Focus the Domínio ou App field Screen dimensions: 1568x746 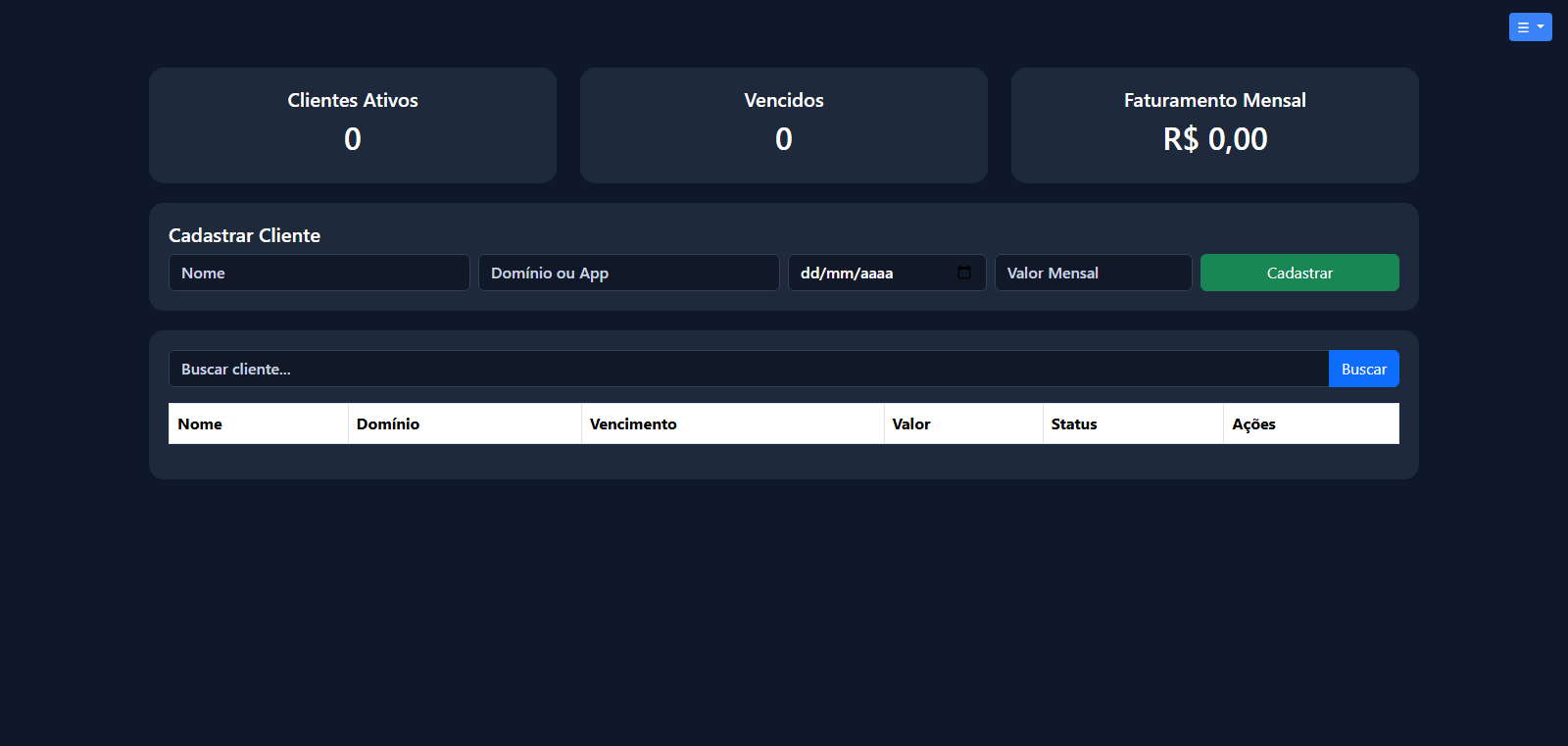click(x=628, y=273)
